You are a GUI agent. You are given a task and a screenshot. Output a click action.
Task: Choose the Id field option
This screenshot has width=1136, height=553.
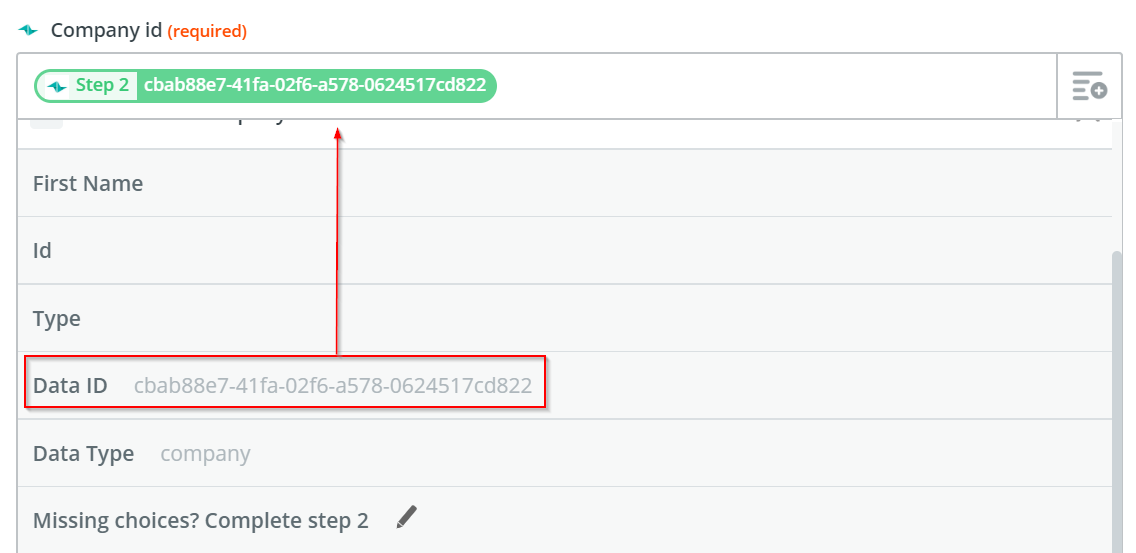click(42, 250)
